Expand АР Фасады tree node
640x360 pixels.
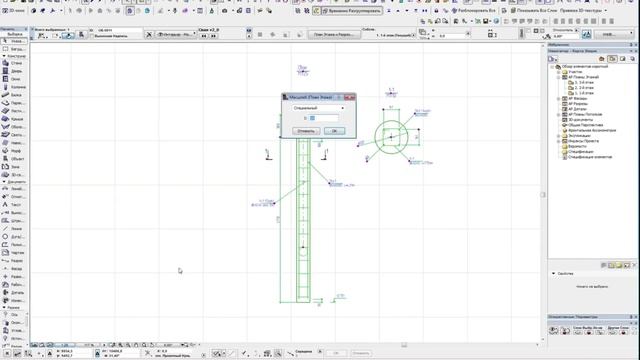(559, 99)
